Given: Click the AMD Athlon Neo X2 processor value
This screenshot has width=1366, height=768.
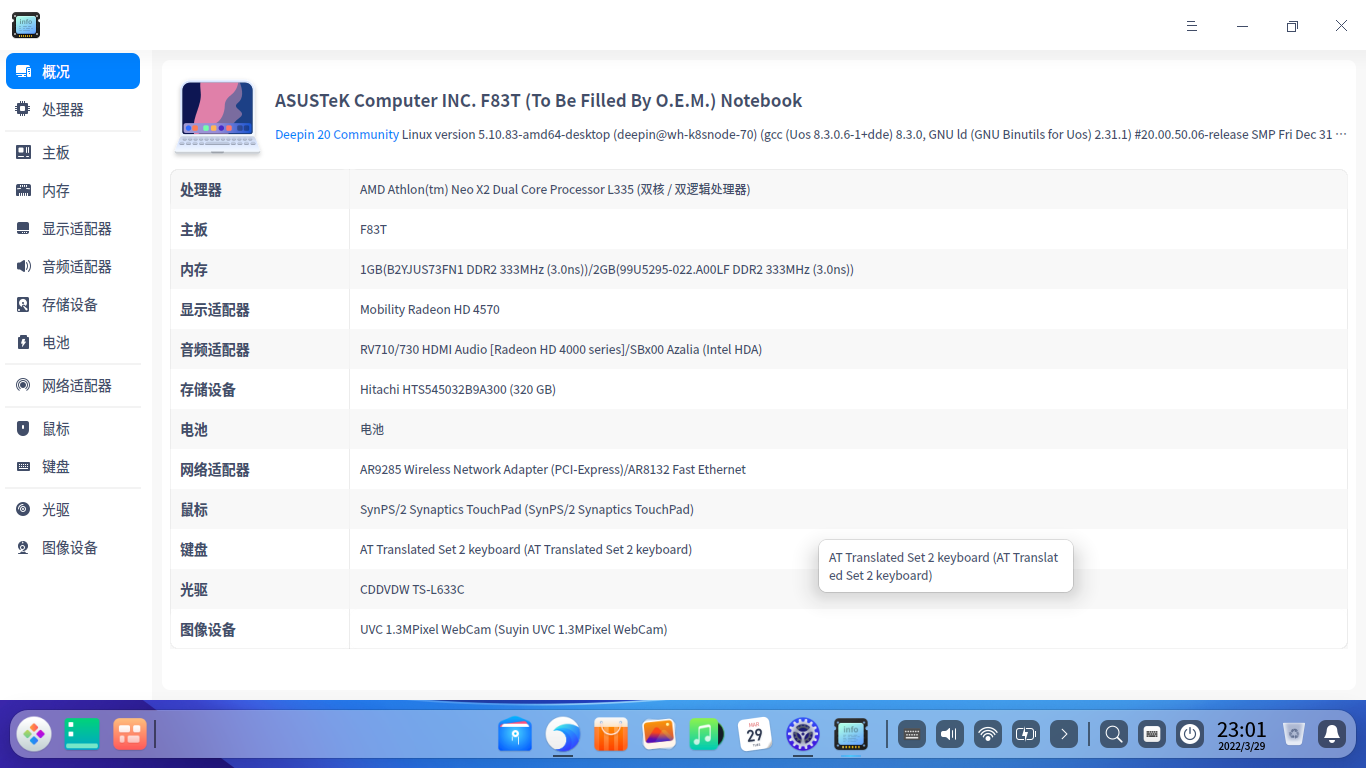Looking at the screenshot, I should (x=555, y=189).
